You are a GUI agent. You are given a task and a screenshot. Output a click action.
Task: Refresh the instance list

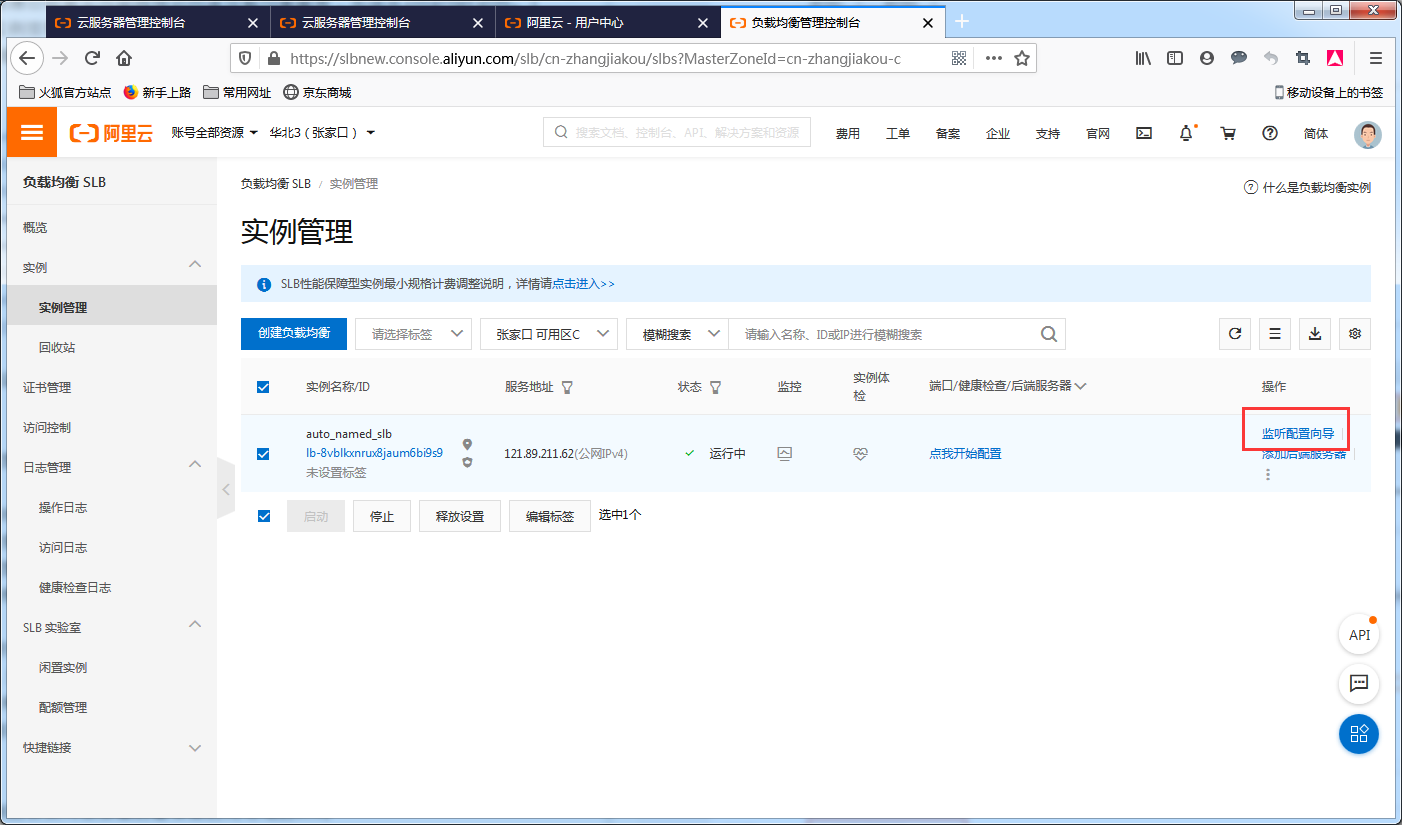1234,333
